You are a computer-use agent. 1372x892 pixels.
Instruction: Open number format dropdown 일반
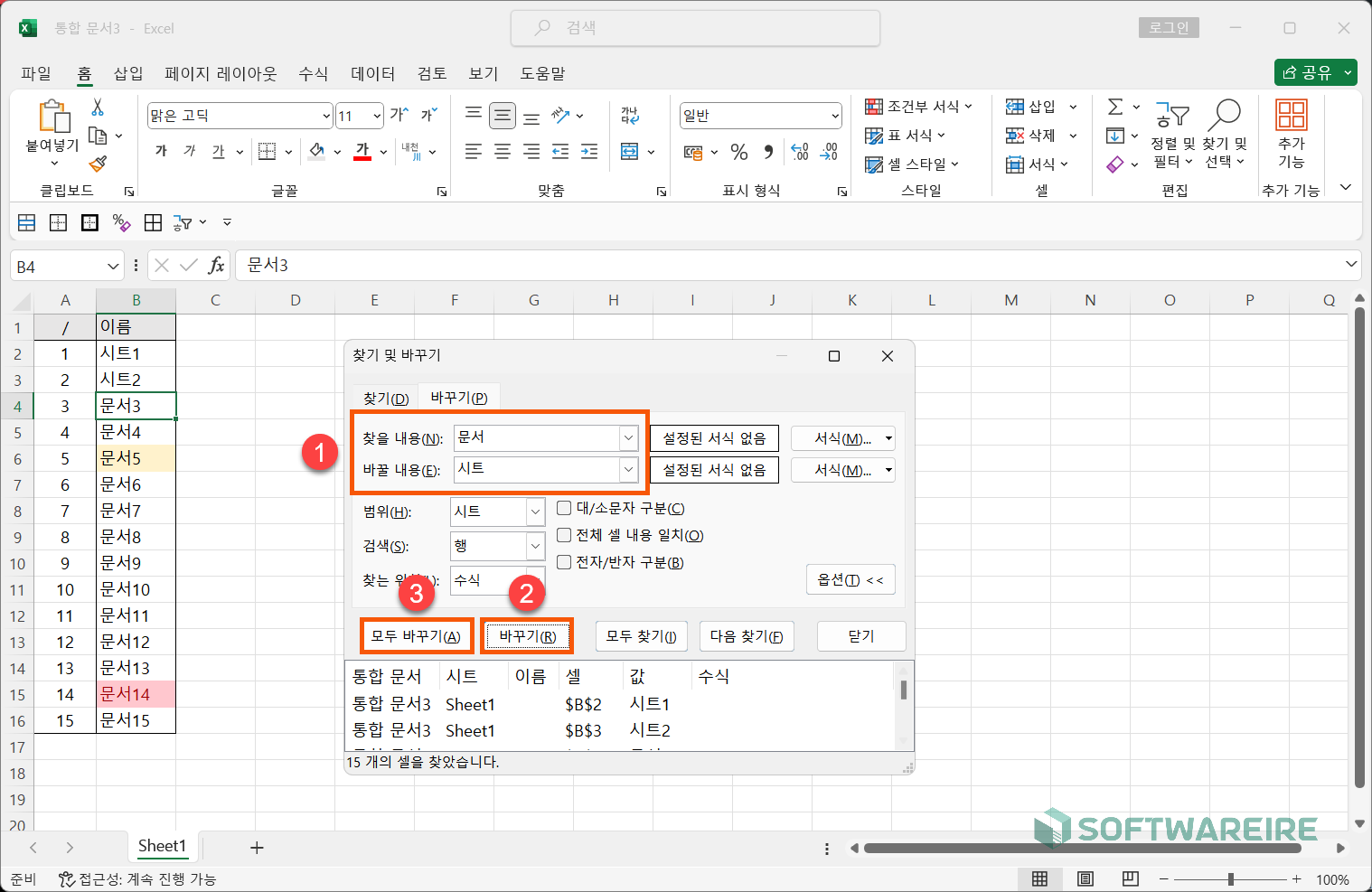click(834, 116)
